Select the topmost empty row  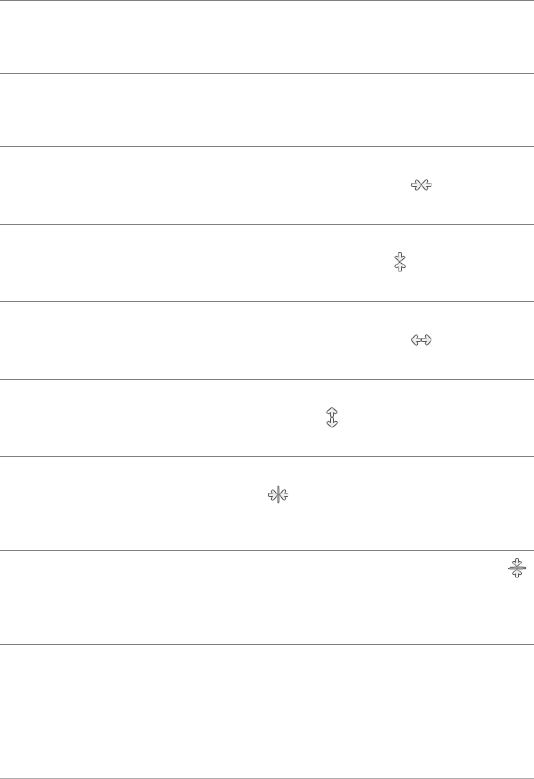[267, 37]
